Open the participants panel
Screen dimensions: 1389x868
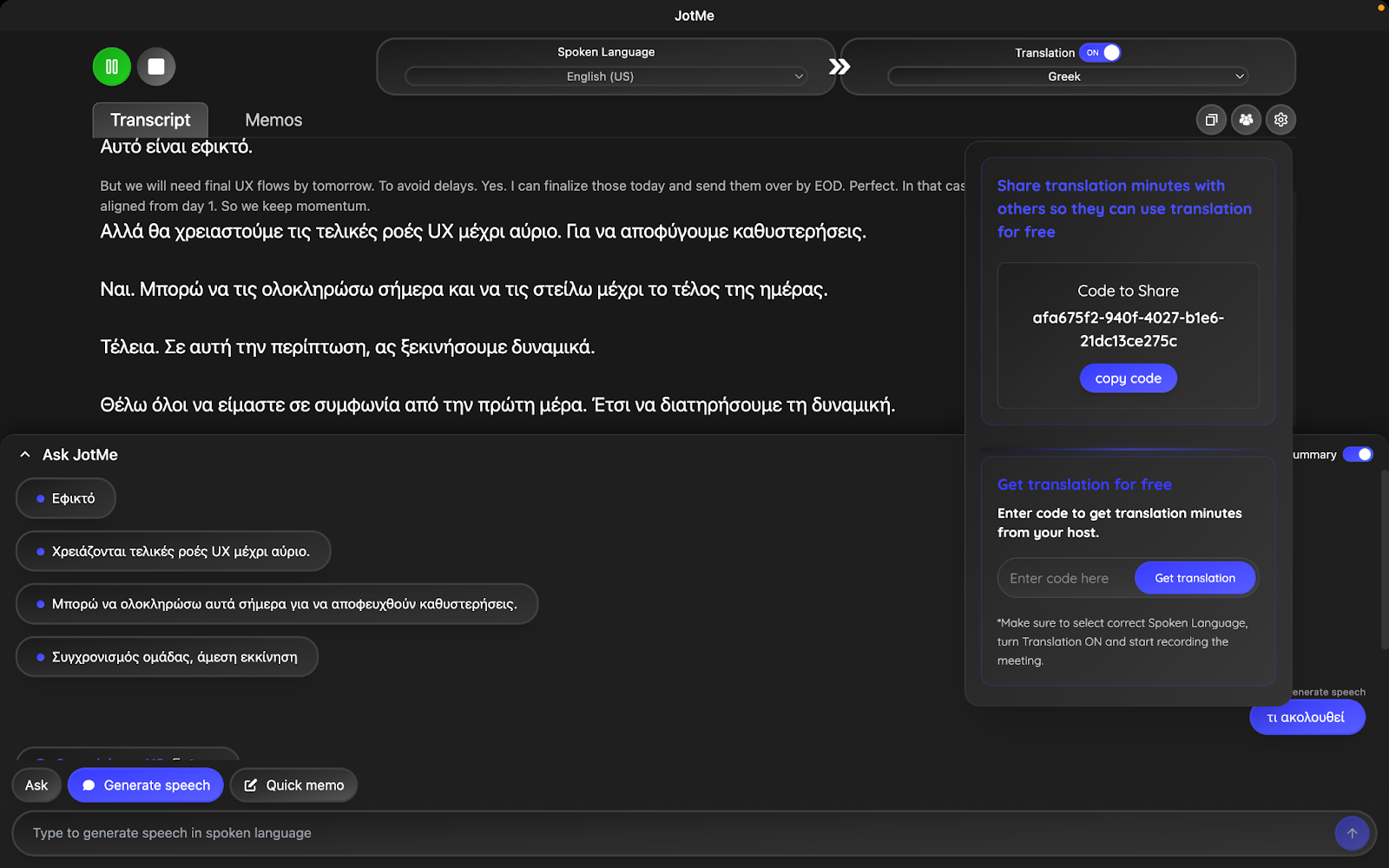[x=1246, y=120]
